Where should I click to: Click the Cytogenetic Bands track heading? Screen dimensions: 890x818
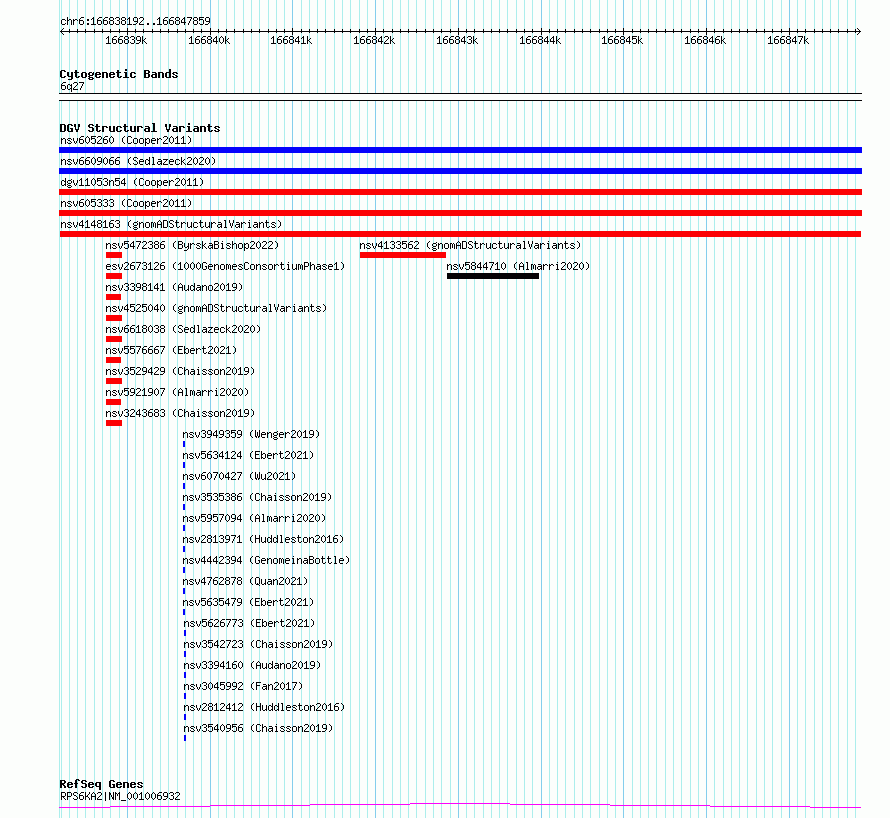[x=119, y=74]
